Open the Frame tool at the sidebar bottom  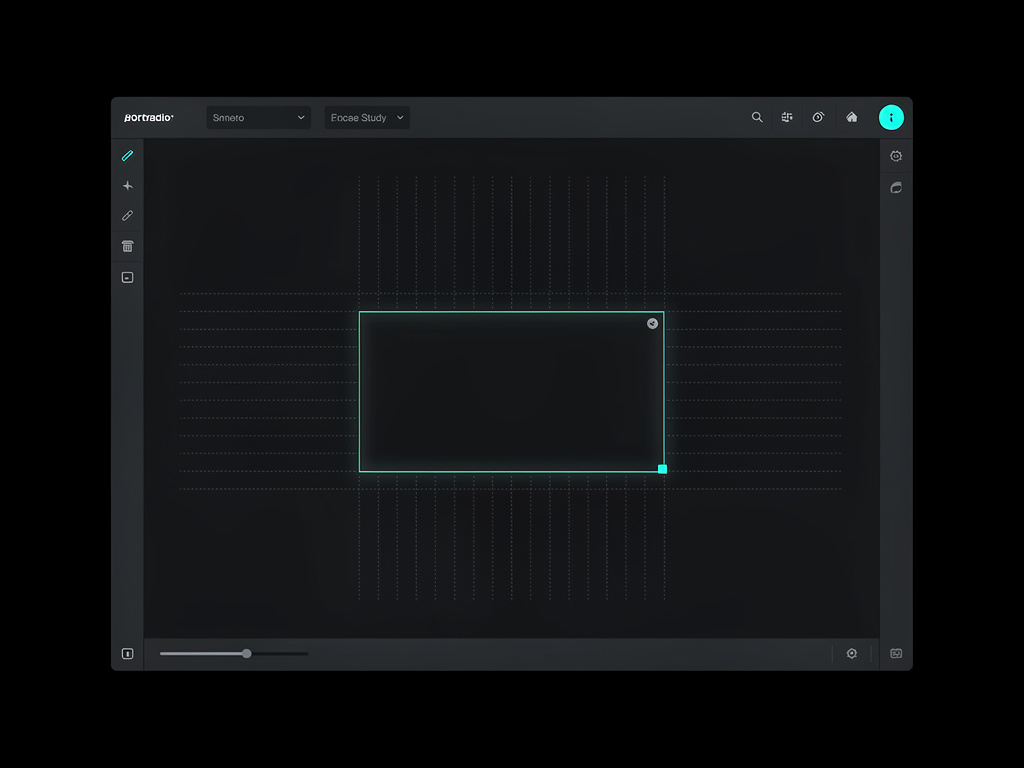tap(127, 277)
